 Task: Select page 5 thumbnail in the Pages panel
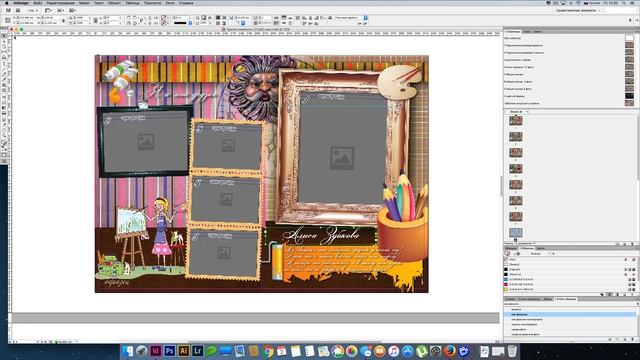(x=516, y=184)
